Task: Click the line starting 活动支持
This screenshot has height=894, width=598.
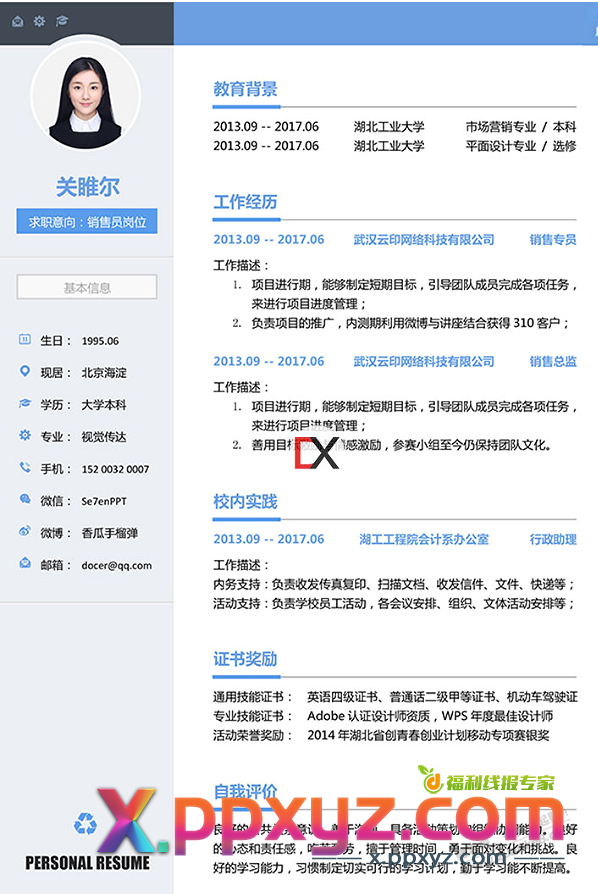Action: point(394,603)
